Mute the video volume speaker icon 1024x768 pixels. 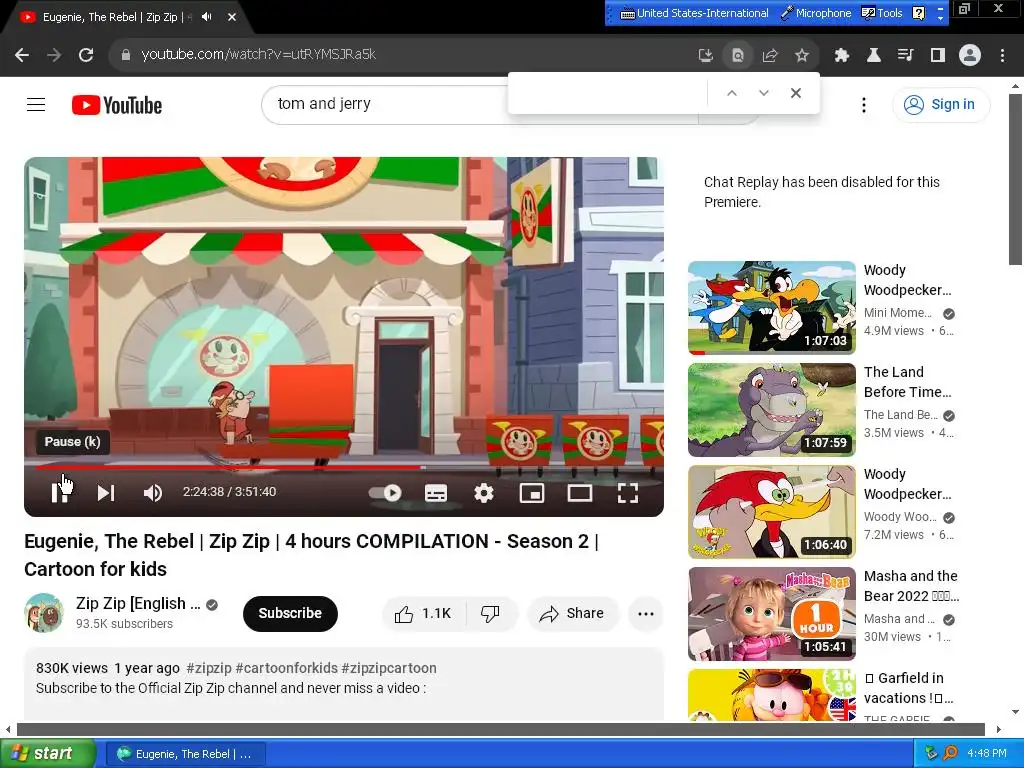(152, 493)
